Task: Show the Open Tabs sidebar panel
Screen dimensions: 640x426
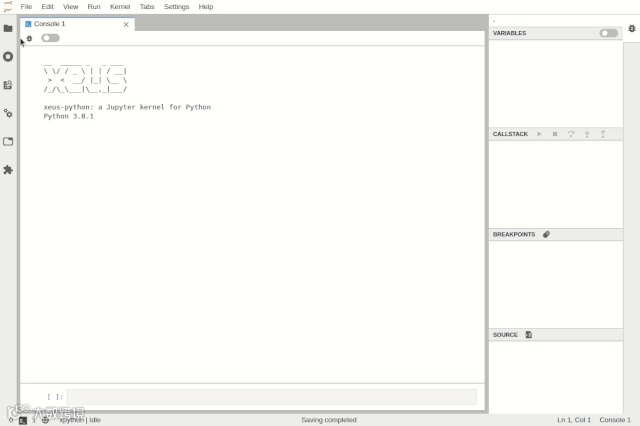Action: [8, 142]
